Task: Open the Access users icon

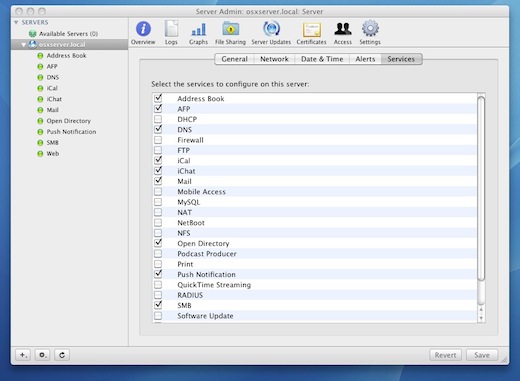Action: click(x=343, y=29)
